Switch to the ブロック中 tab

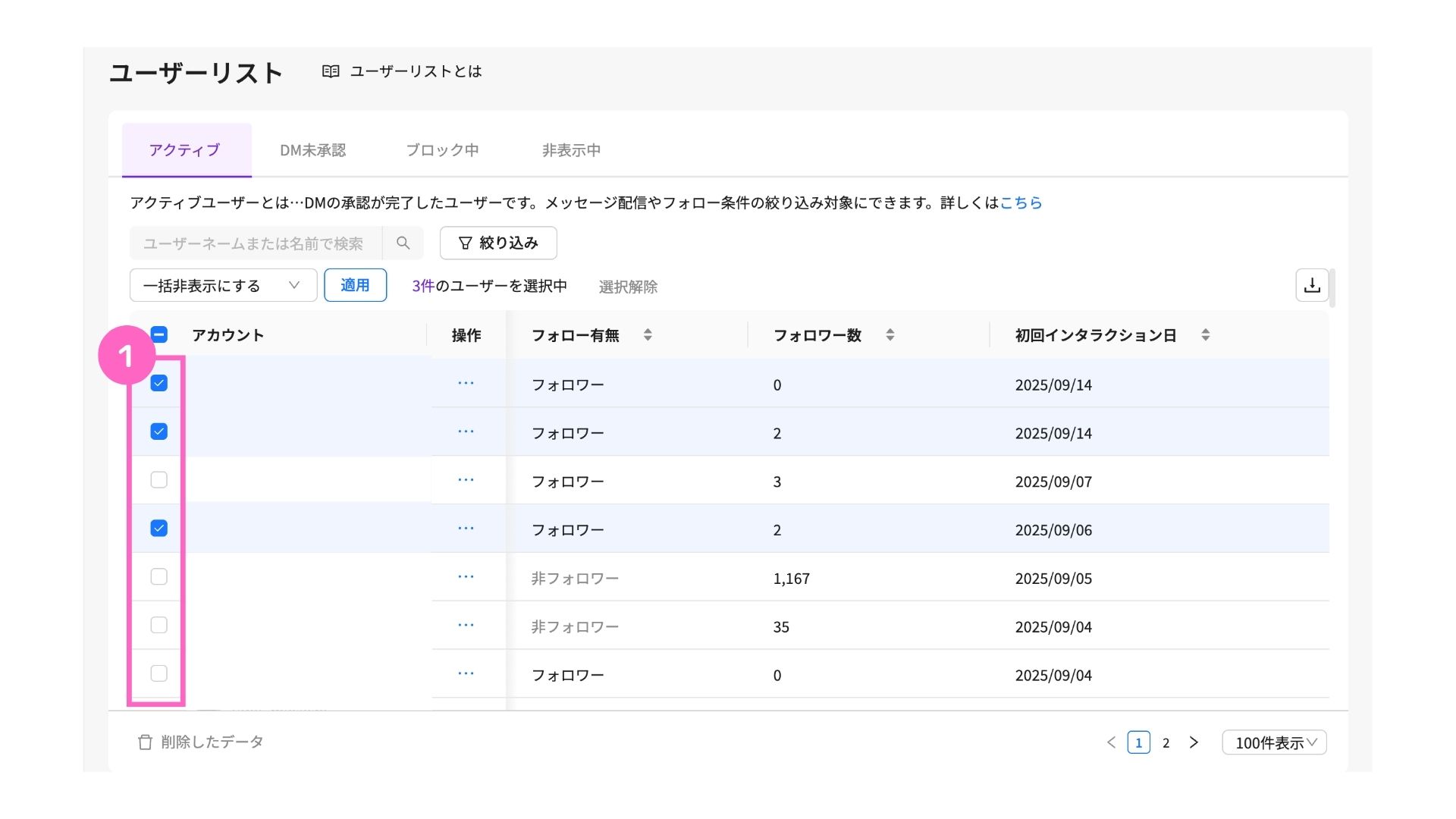pos(442,150)
